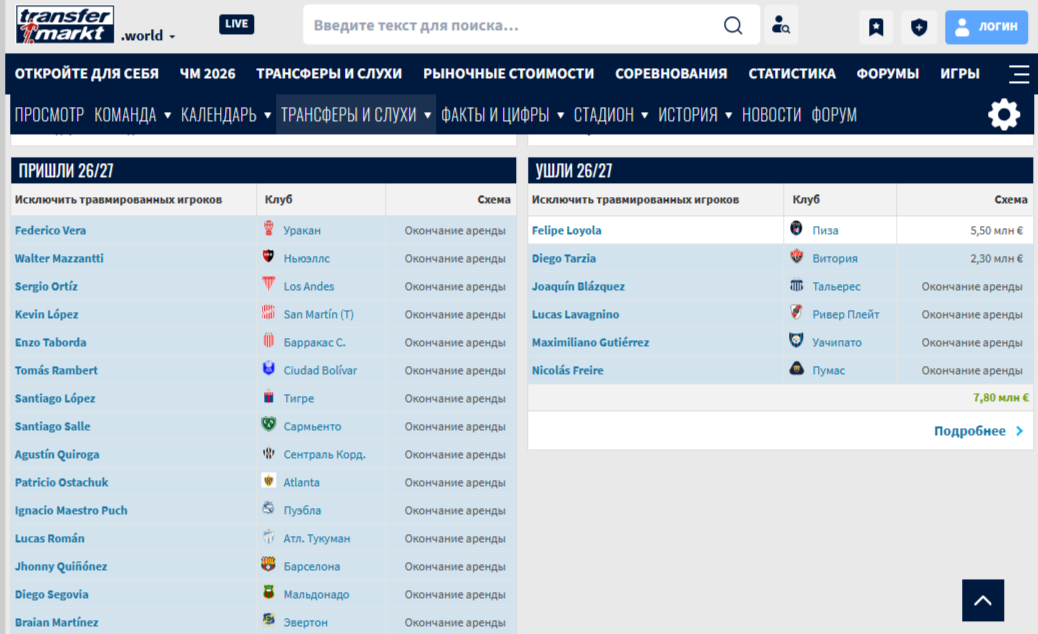Open ЧМ 2026 menu item
The width and height of the screenshot is (1038, 634).
point(207,73)
